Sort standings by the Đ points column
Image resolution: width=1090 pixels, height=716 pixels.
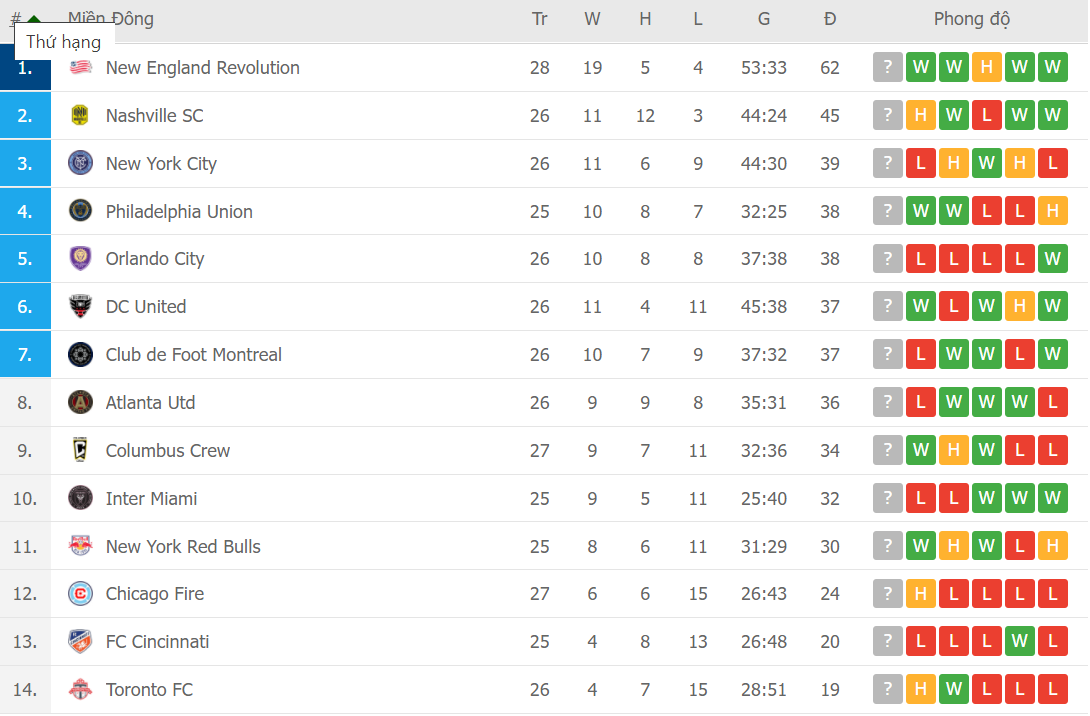coord(830,19)
